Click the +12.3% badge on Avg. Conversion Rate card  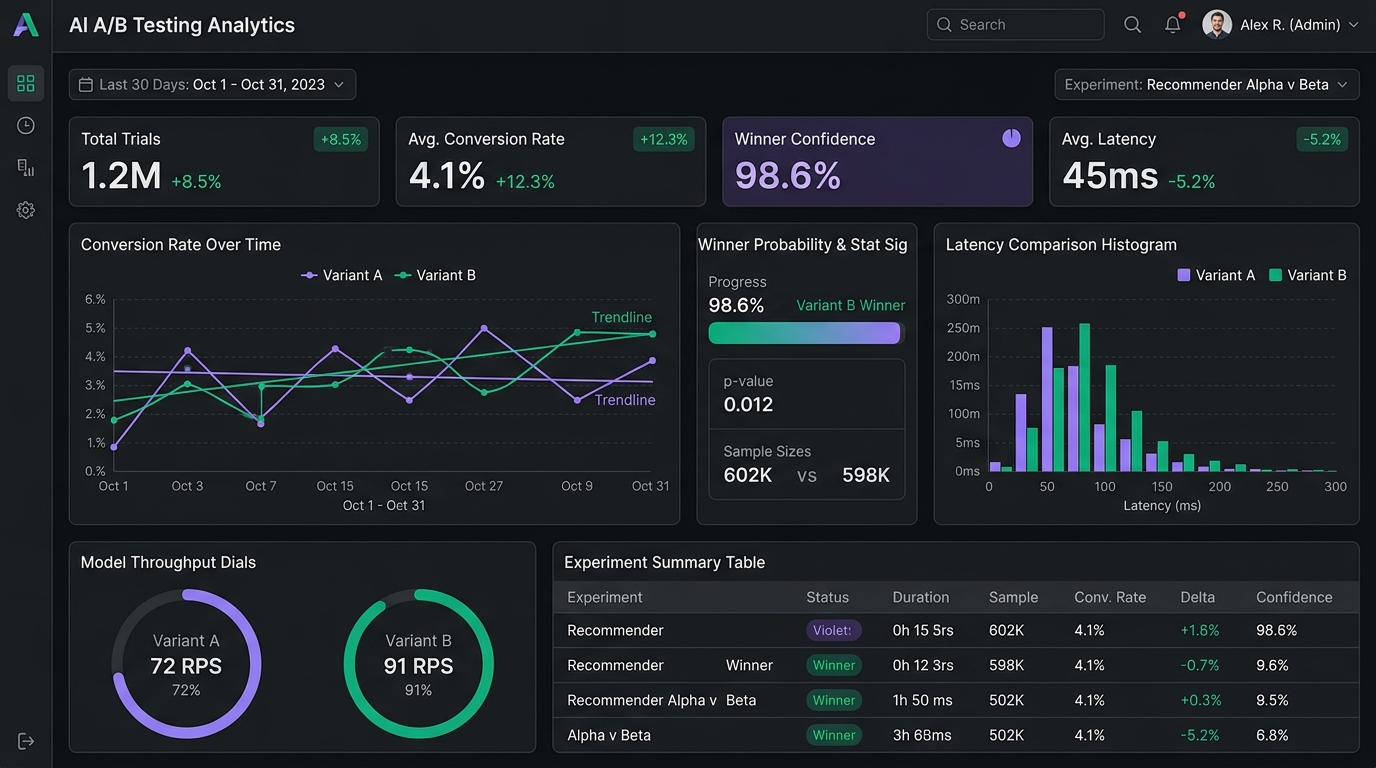(664, 139)
